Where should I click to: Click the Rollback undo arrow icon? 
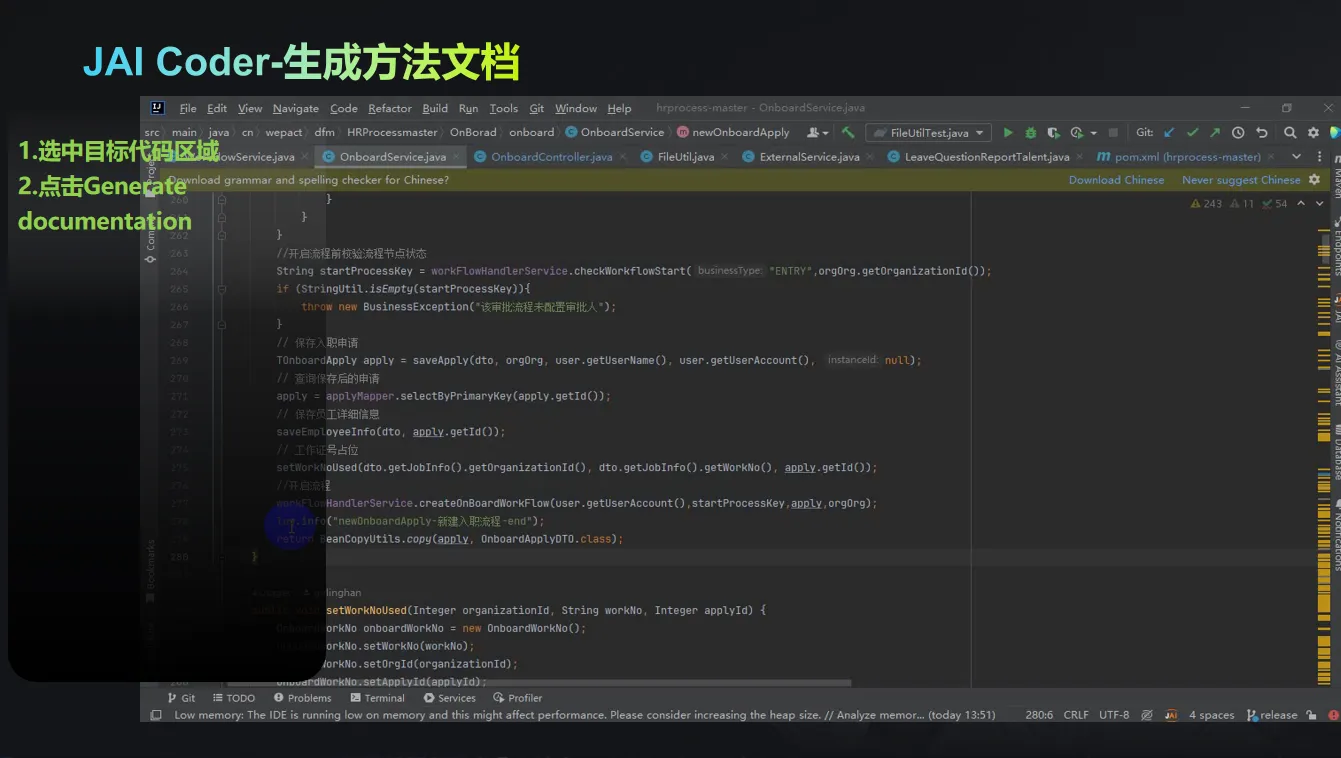pyautogui.click(x=1262, y=133)
